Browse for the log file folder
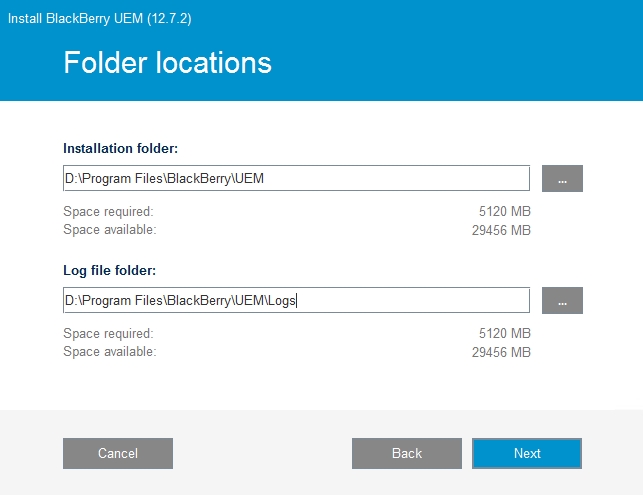 coord(562,300)
